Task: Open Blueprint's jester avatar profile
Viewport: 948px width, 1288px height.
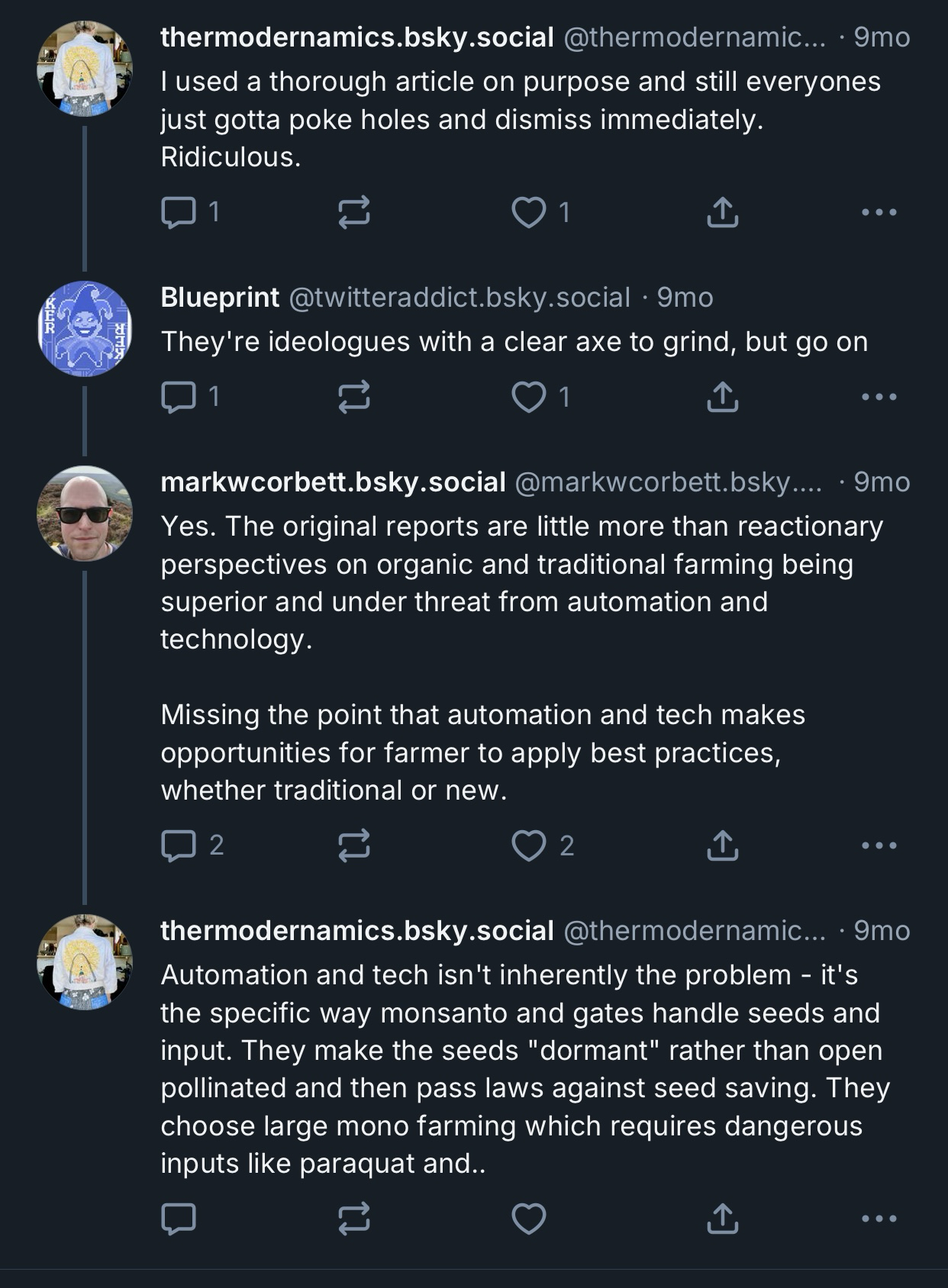Action: (x=85, y=329)
